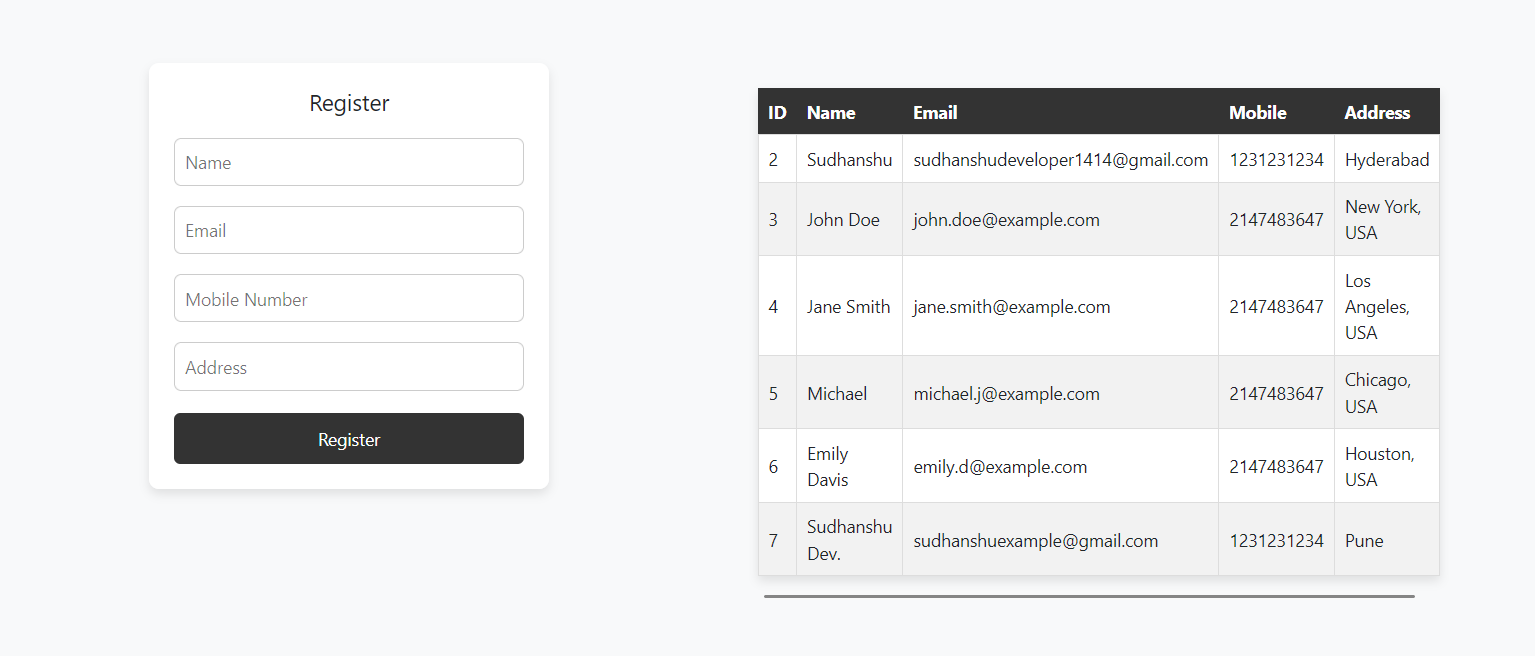The image size is (1535, 656).
Task: Click name cell Michael
Action: pyautogui.click(x=849, y=393)
